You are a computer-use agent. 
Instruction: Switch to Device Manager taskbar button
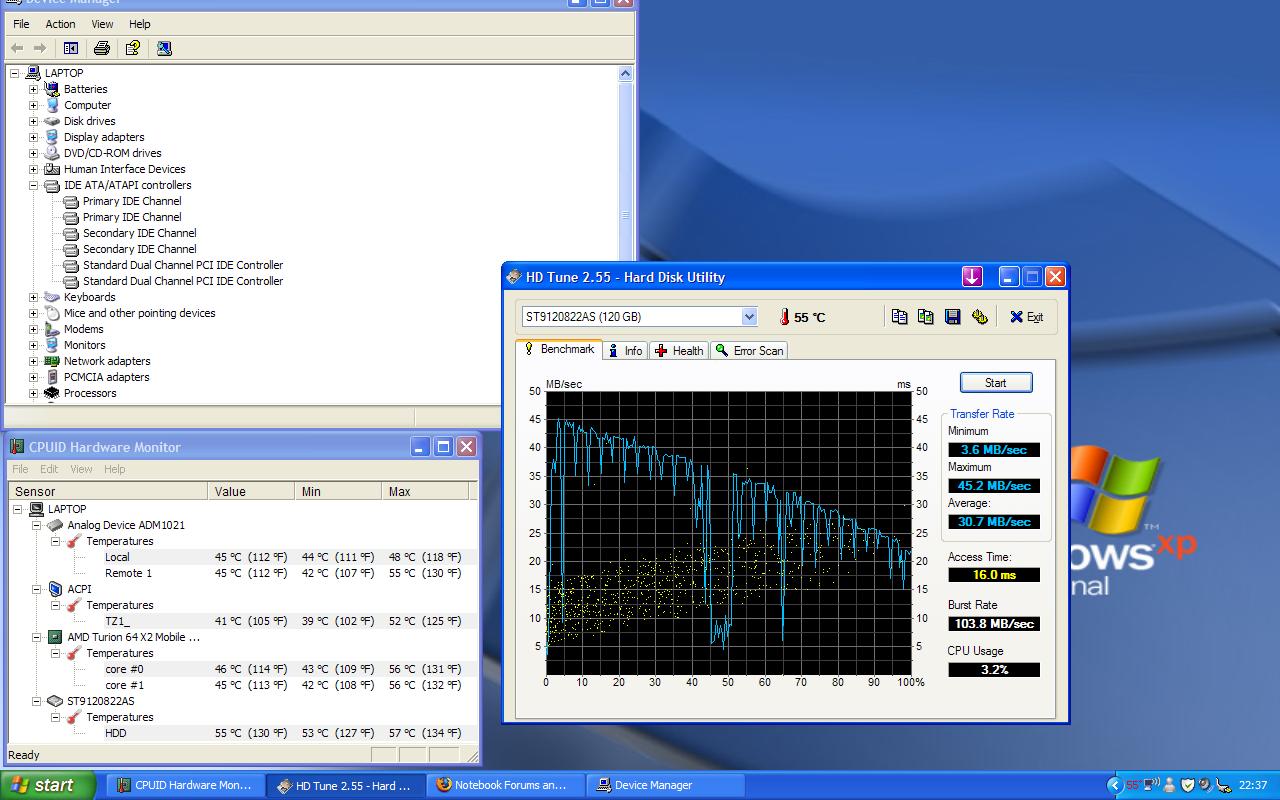tap(663, 785)
